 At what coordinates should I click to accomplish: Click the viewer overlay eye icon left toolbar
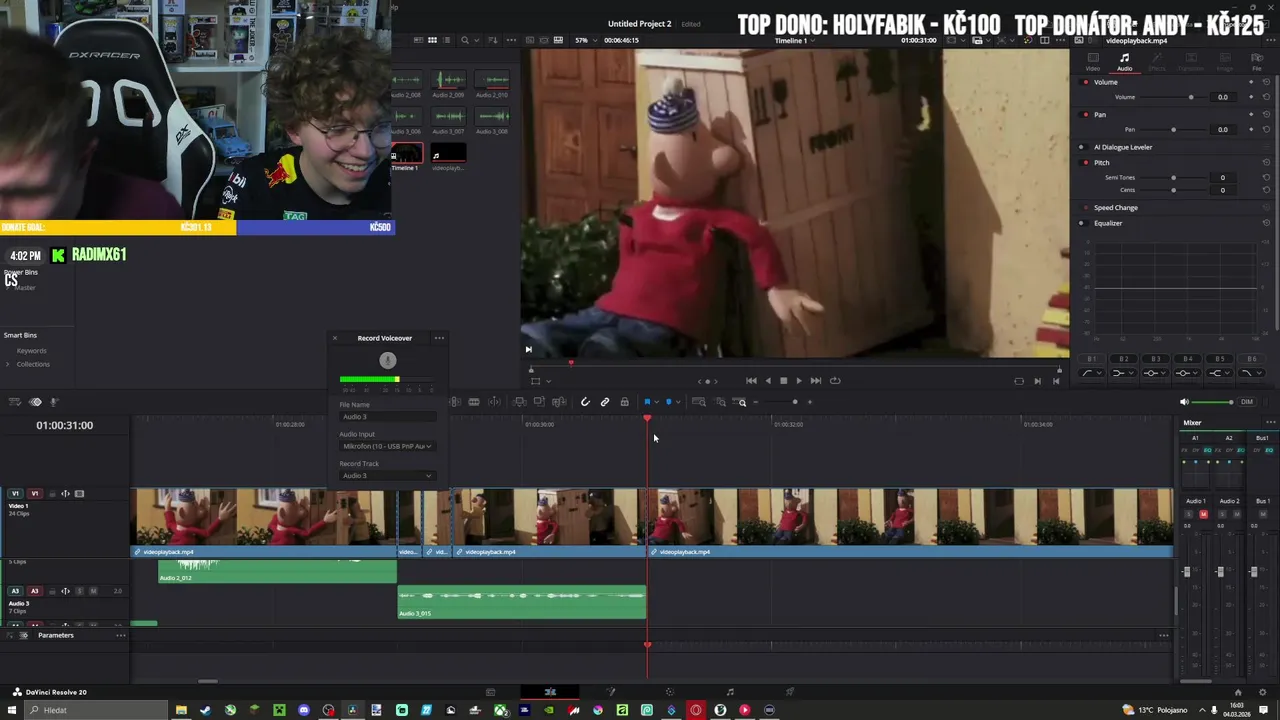point(36,402)
